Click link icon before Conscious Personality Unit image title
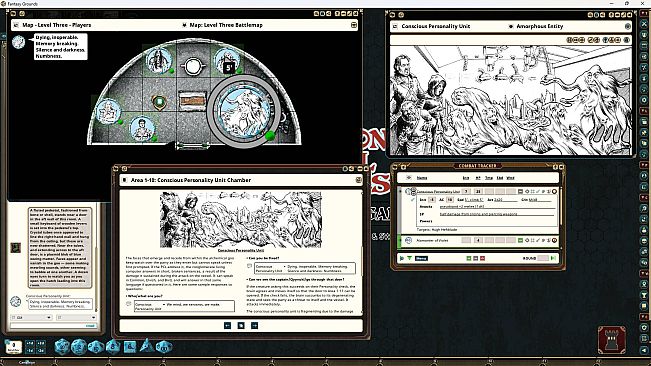Viewport: 651px width, 366px height. 395,26
